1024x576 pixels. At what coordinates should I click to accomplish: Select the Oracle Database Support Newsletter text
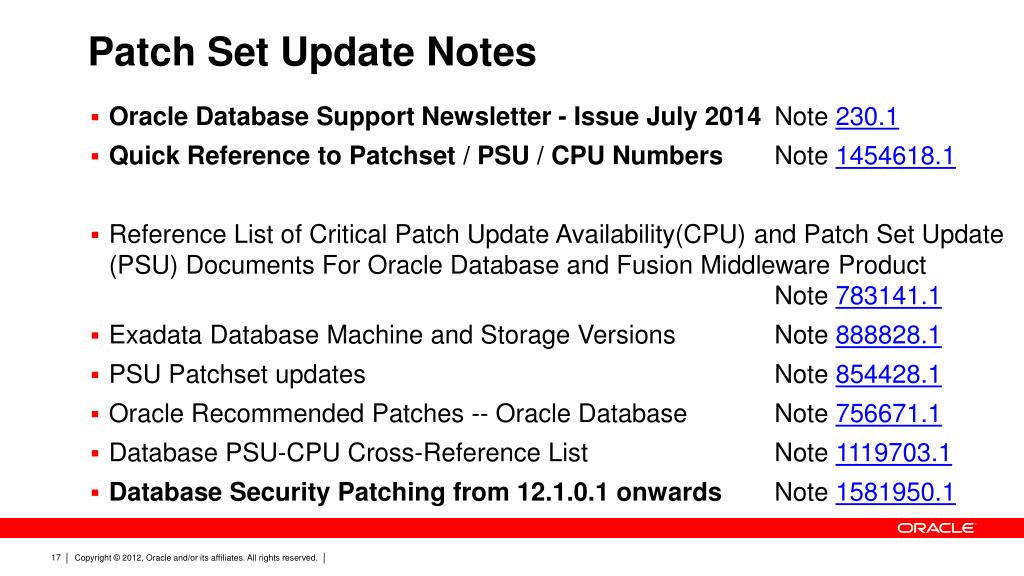tap(434, 117)
